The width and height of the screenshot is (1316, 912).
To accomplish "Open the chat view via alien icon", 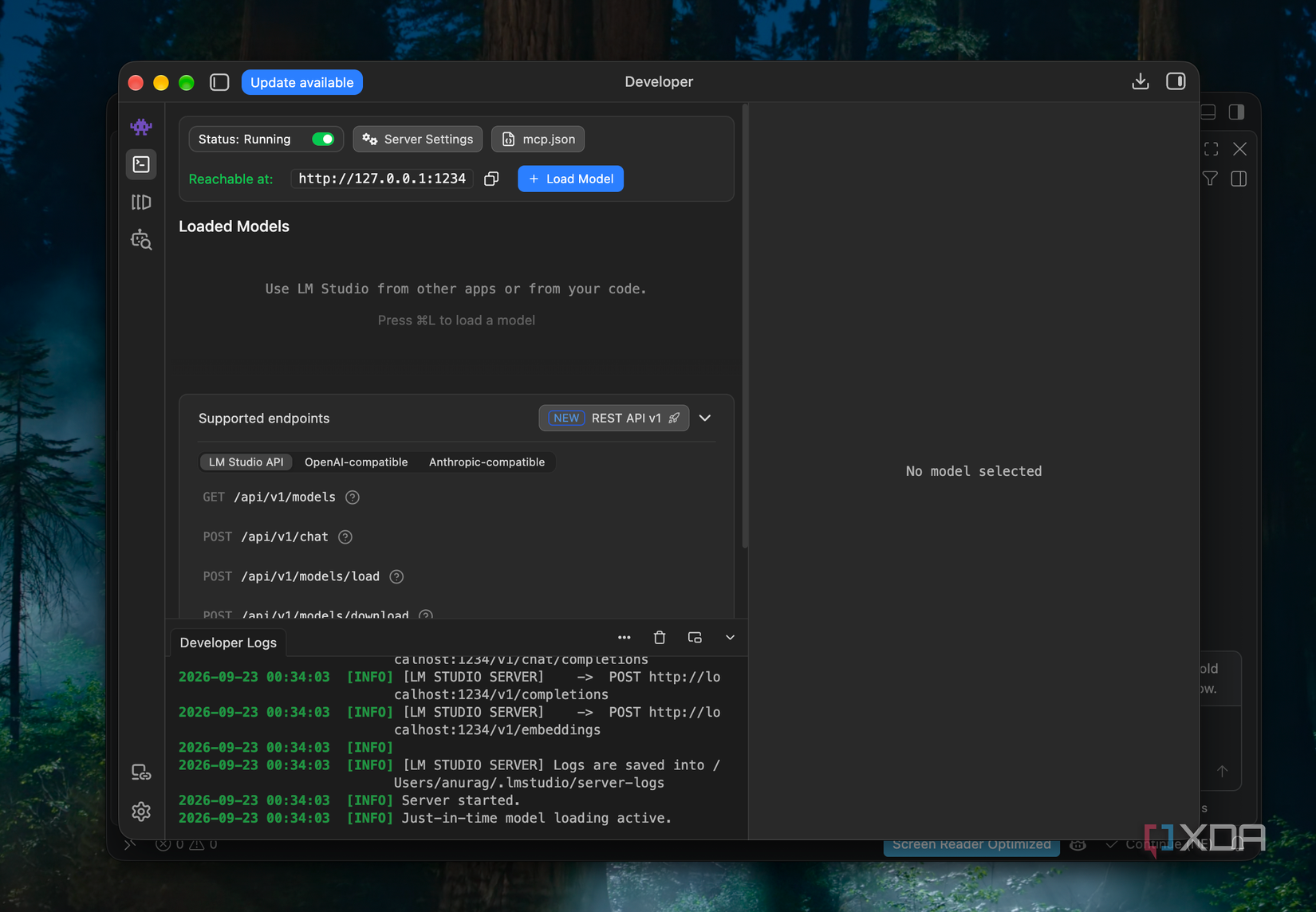I will 141,127.
